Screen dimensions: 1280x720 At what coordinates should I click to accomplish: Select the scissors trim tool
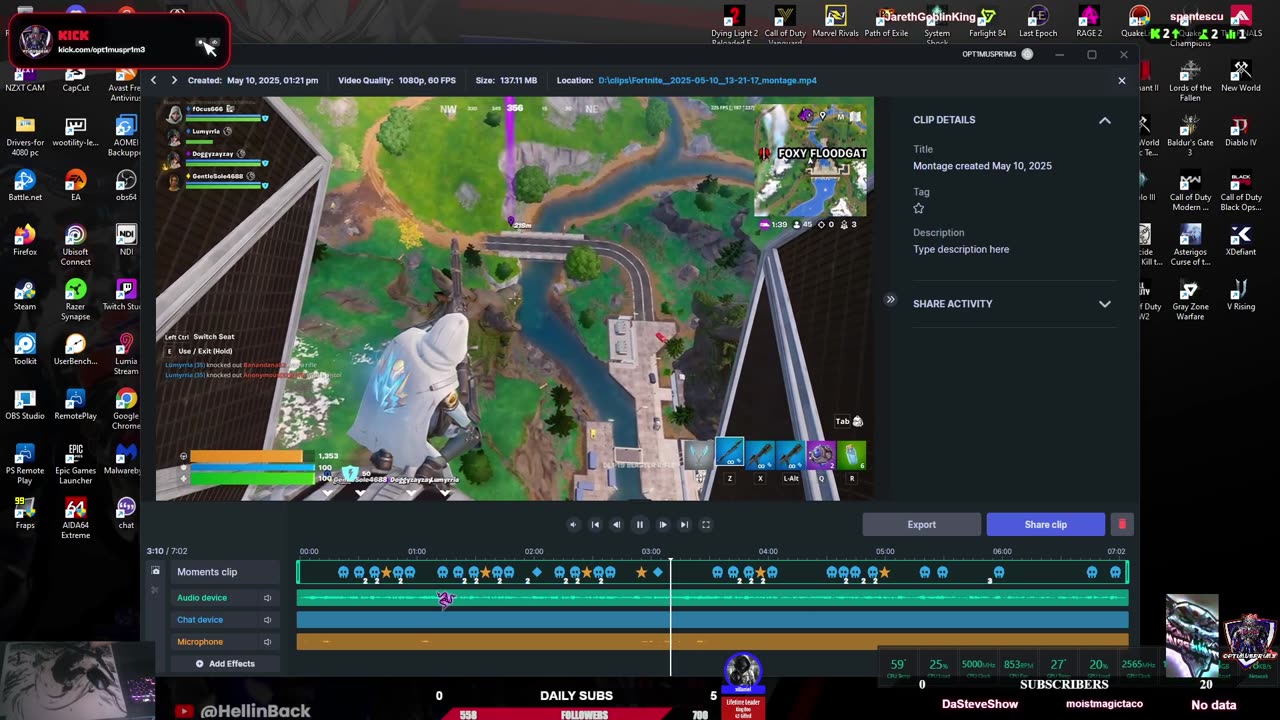pos(155,590)
